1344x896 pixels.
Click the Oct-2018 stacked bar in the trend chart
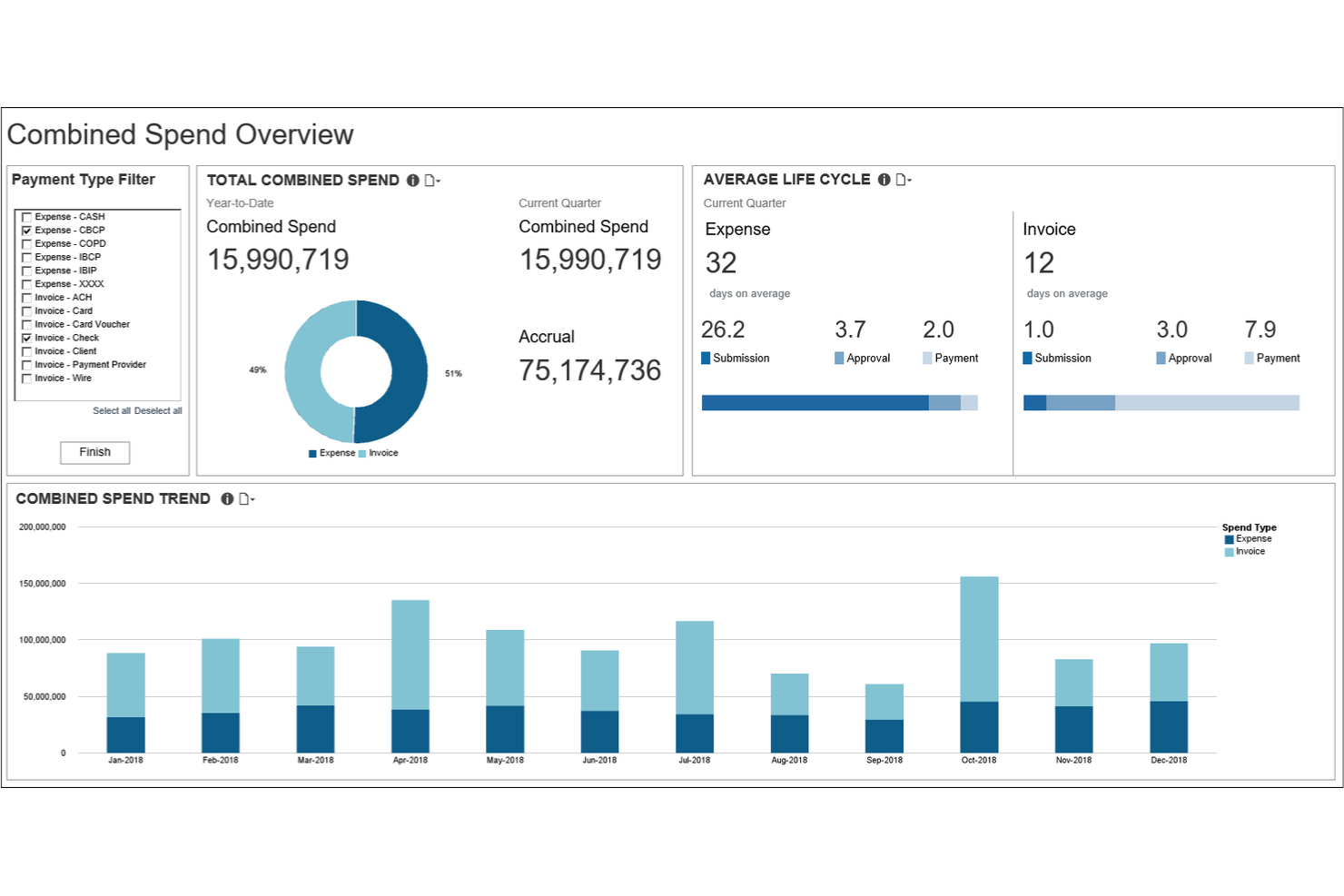point(979,663)
